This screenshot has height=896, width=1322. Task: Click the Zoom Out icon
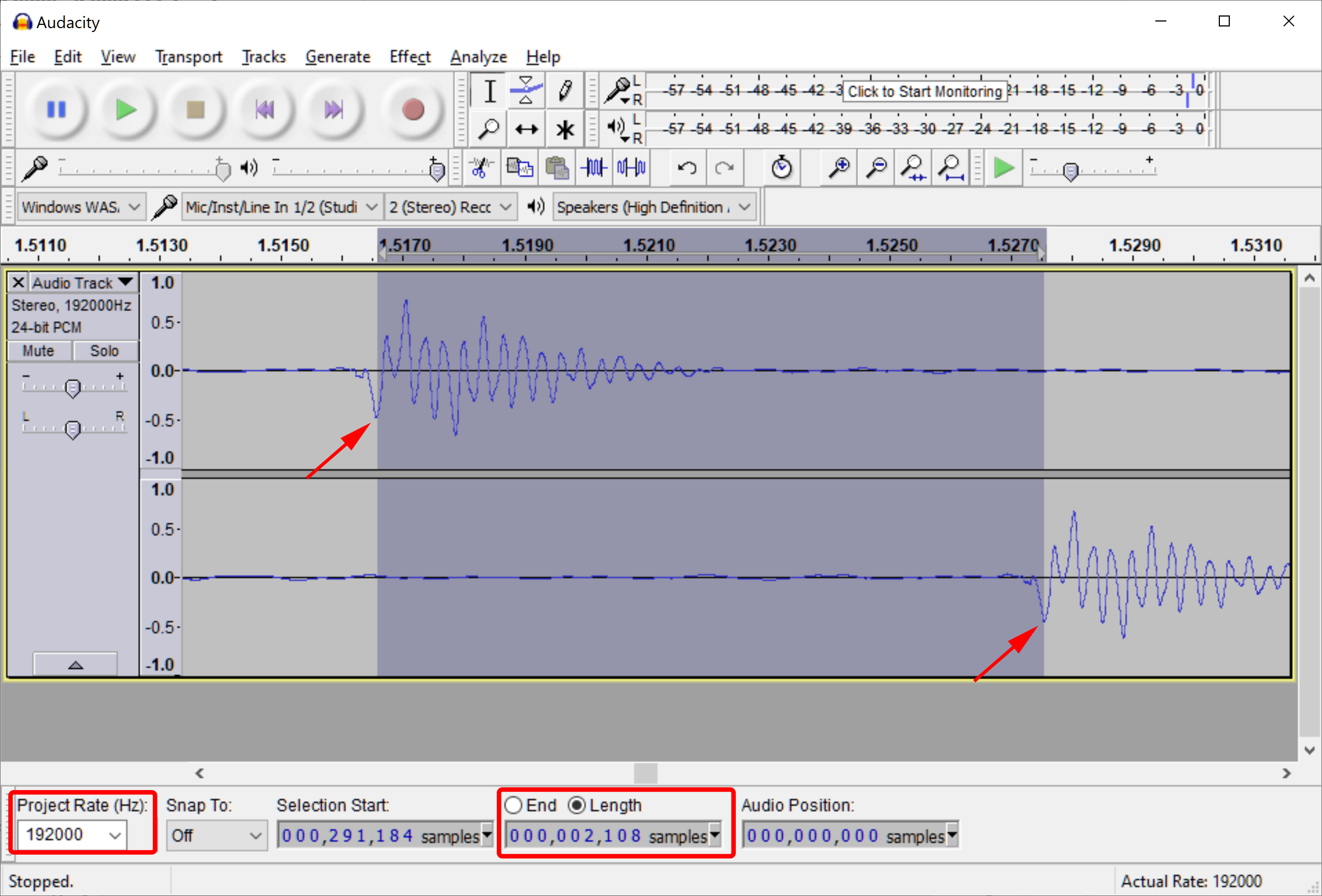876,168
